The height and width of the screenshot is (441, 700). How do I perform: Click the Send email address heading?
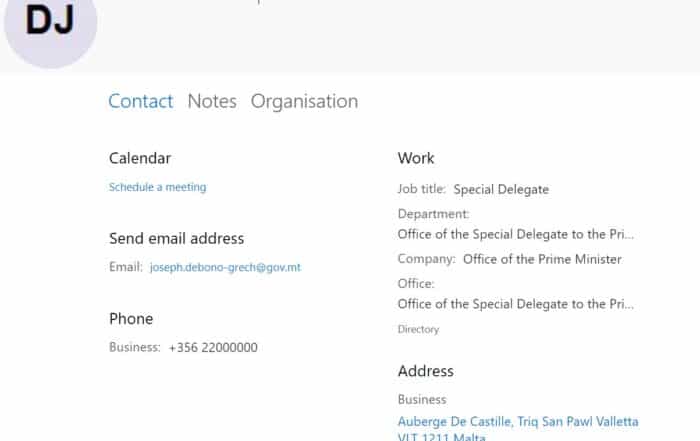tap(176, 238)
